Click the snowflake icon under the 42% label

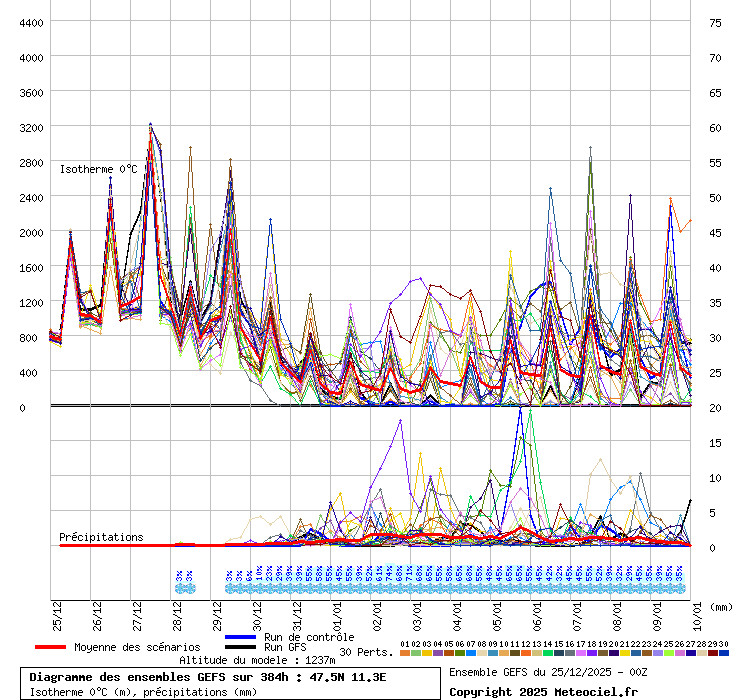point(549,588)
